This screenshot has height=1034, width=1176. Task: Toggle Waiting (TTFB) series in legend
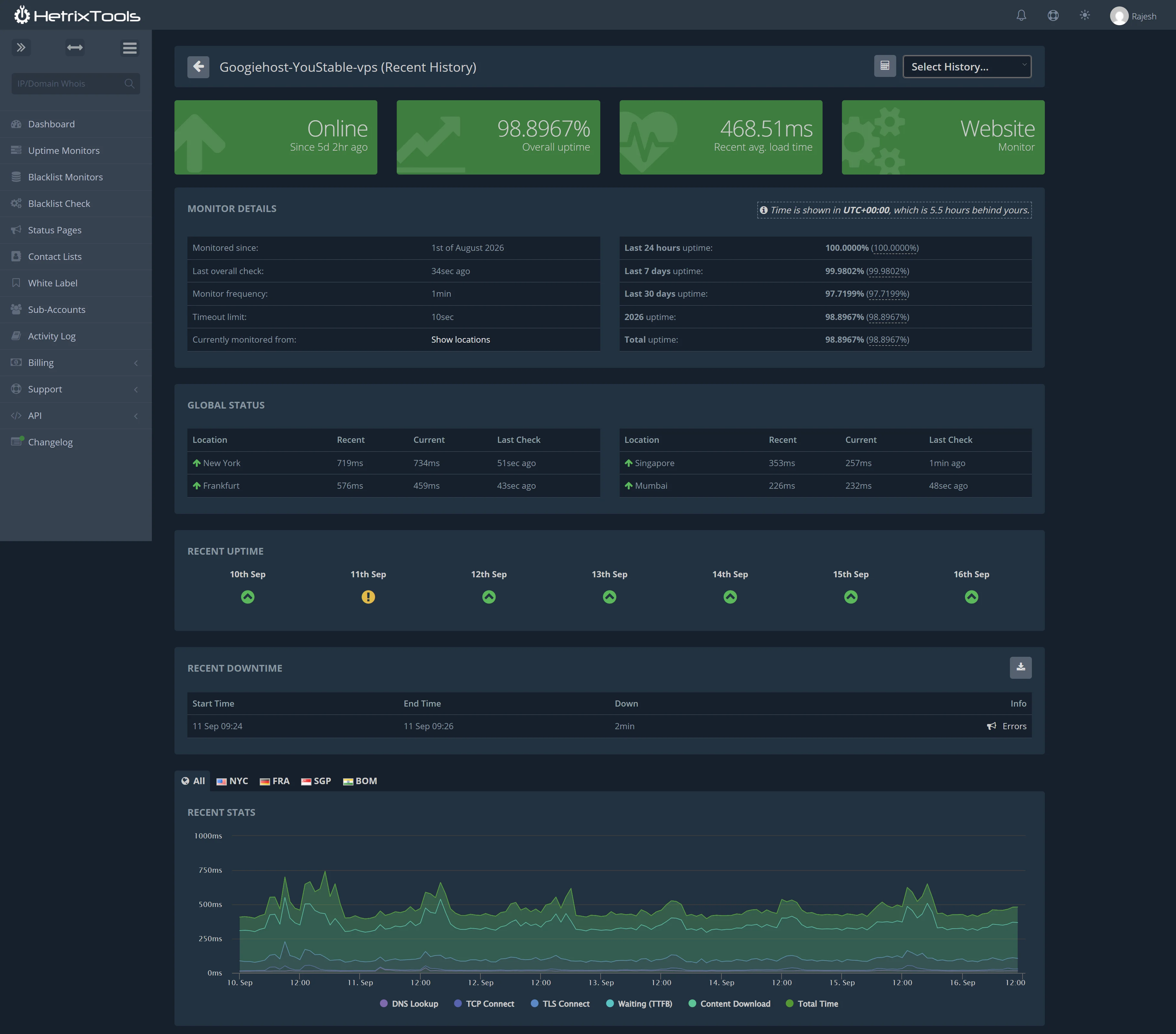(x=639, y=1004)
